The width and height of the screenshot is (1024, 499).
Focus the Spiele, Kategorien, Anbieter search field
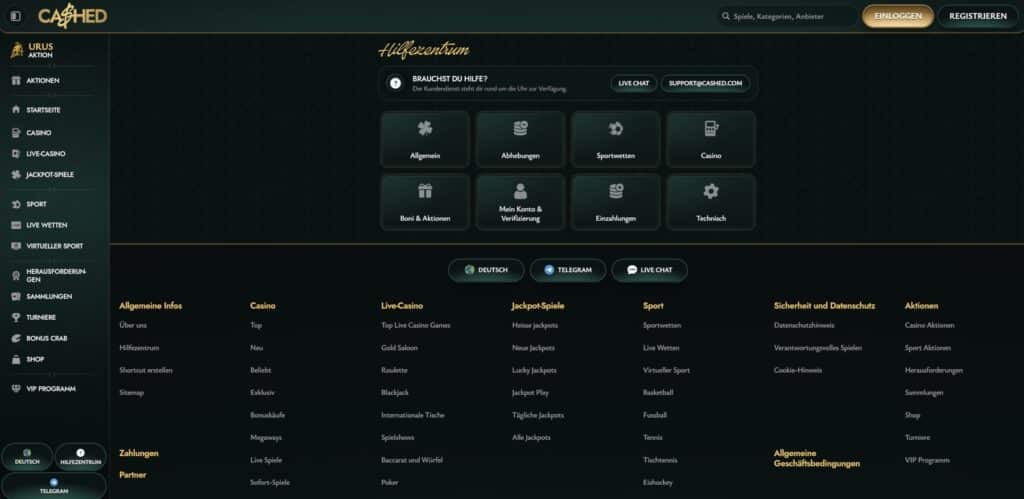coord(787,16)
